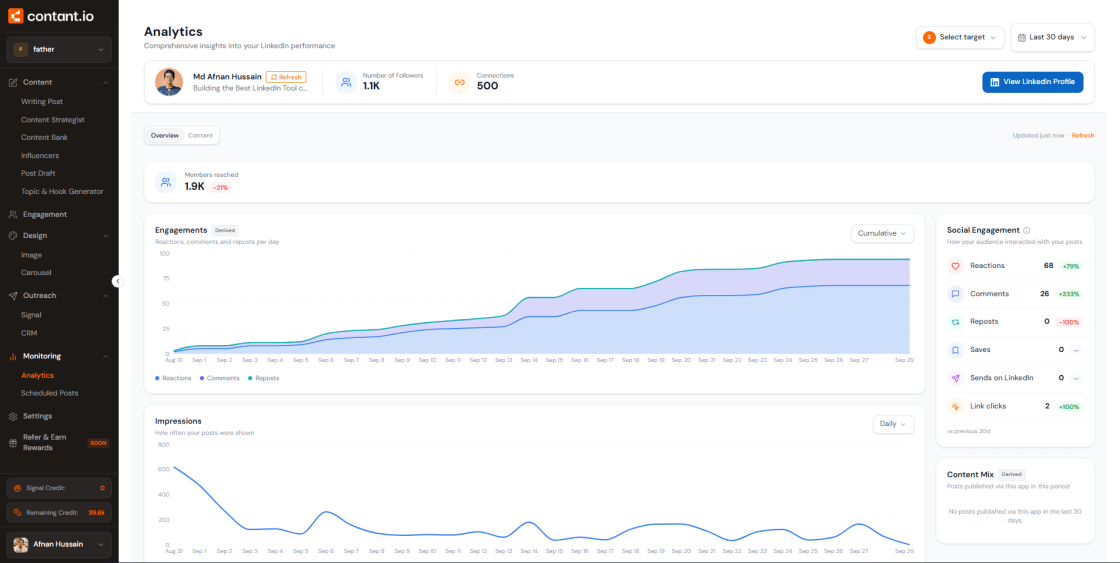Toggle the Reposts legend series

(x=263, y=378)
